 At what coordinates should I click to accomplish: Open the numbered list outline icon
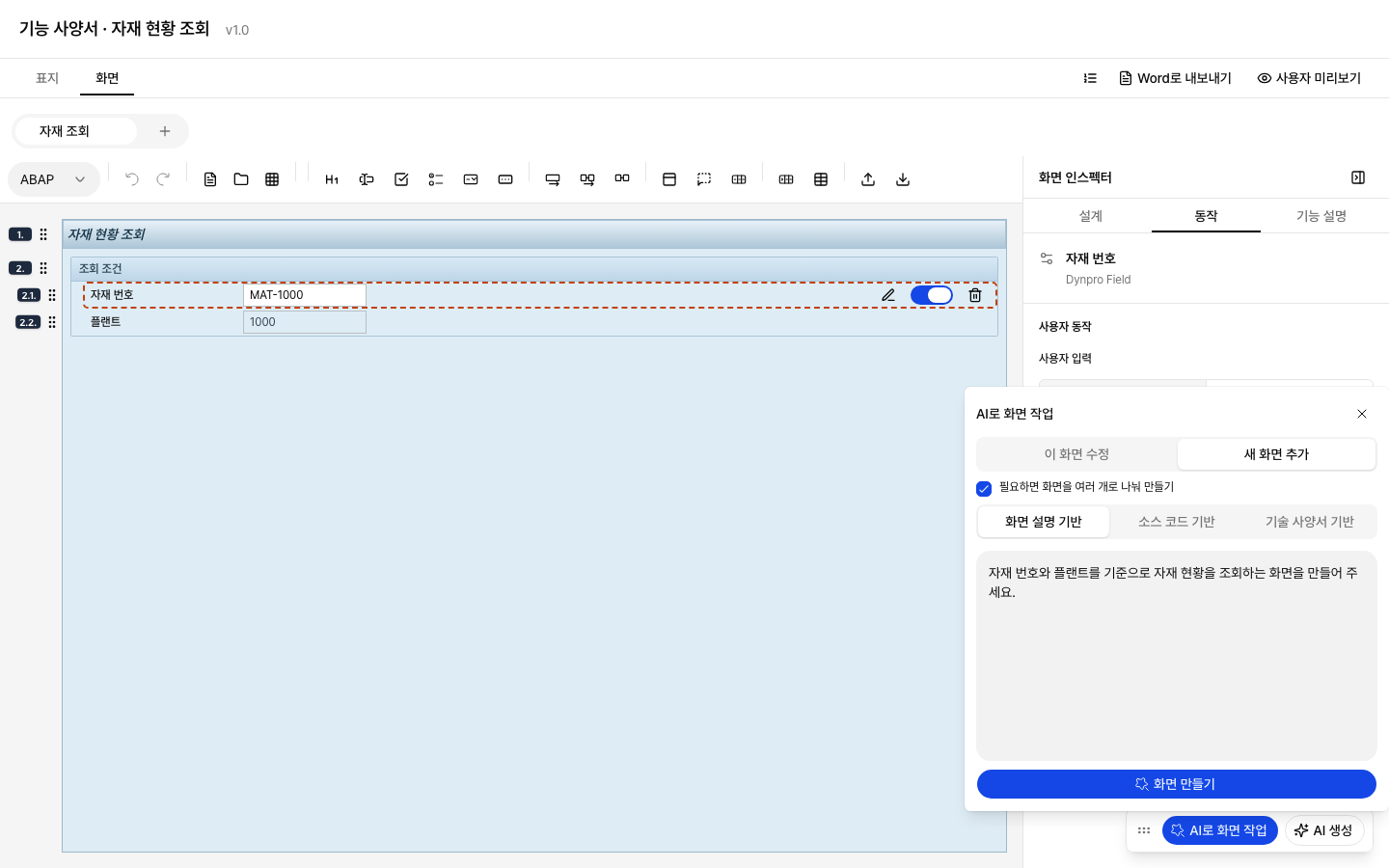(x=1090, y=78)
